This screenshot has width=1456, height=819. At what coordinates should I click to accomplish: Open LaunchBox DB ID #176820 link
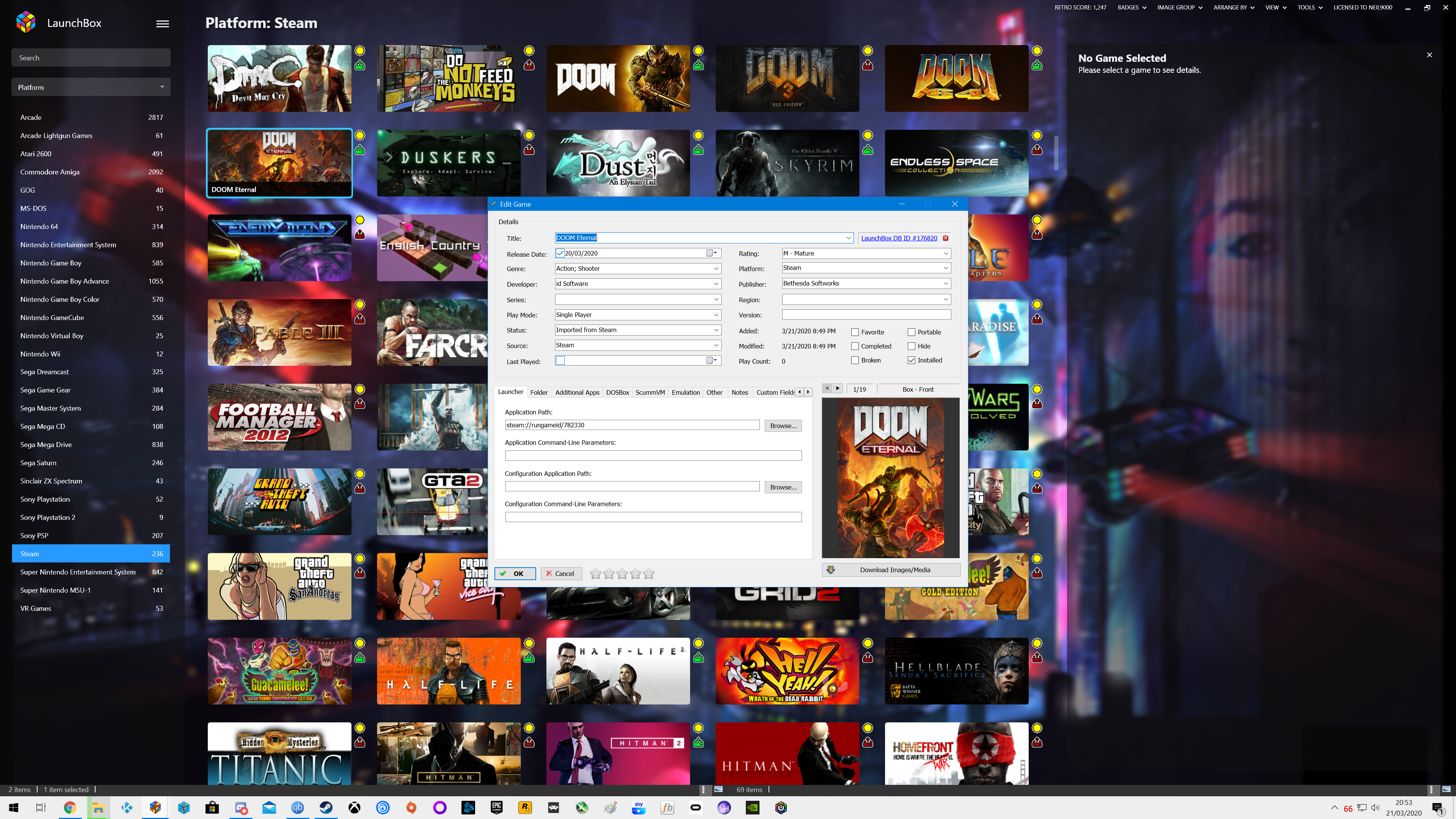(899, 238)
